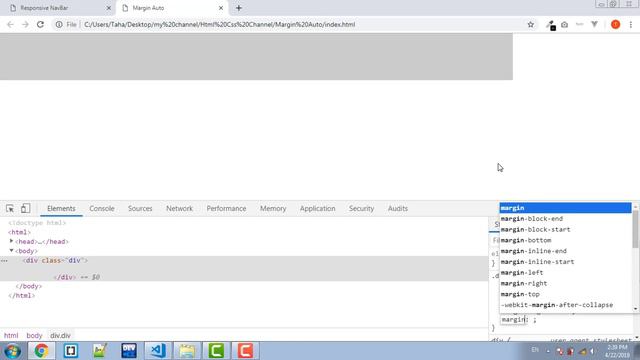Viewport: 640px width, 360px height.
Task: Choose margin-bottom suggestion
Action: point(565,240)
